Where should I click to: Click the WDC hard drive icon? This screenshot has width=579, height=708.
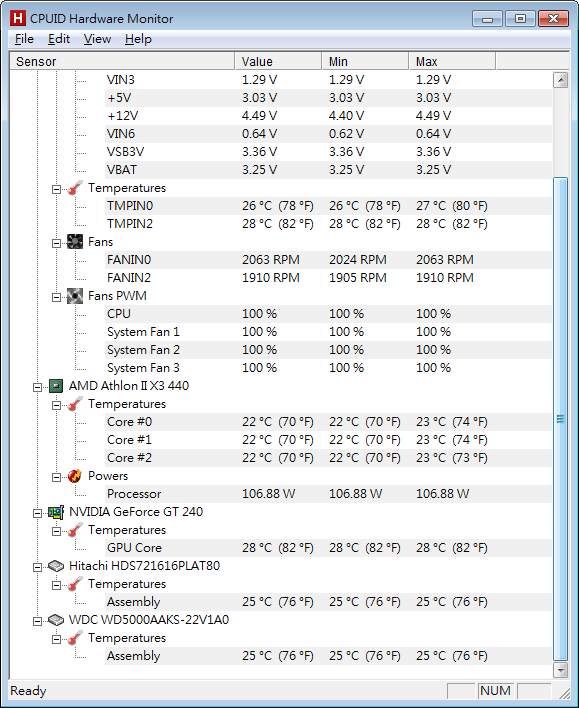point(56,620)
